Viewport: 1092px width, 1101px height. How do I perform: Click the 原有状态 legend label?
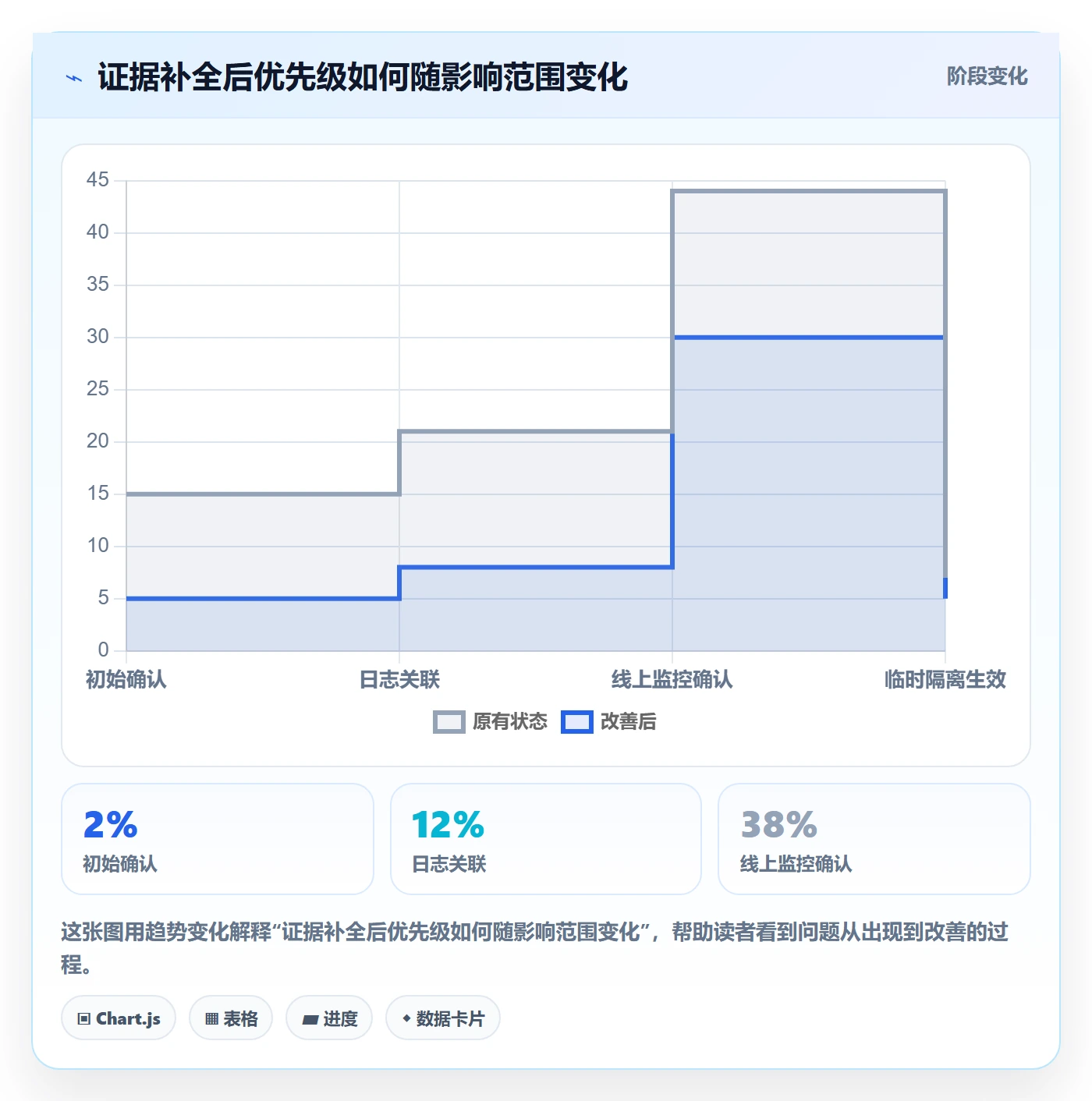(x=510, y=722)
